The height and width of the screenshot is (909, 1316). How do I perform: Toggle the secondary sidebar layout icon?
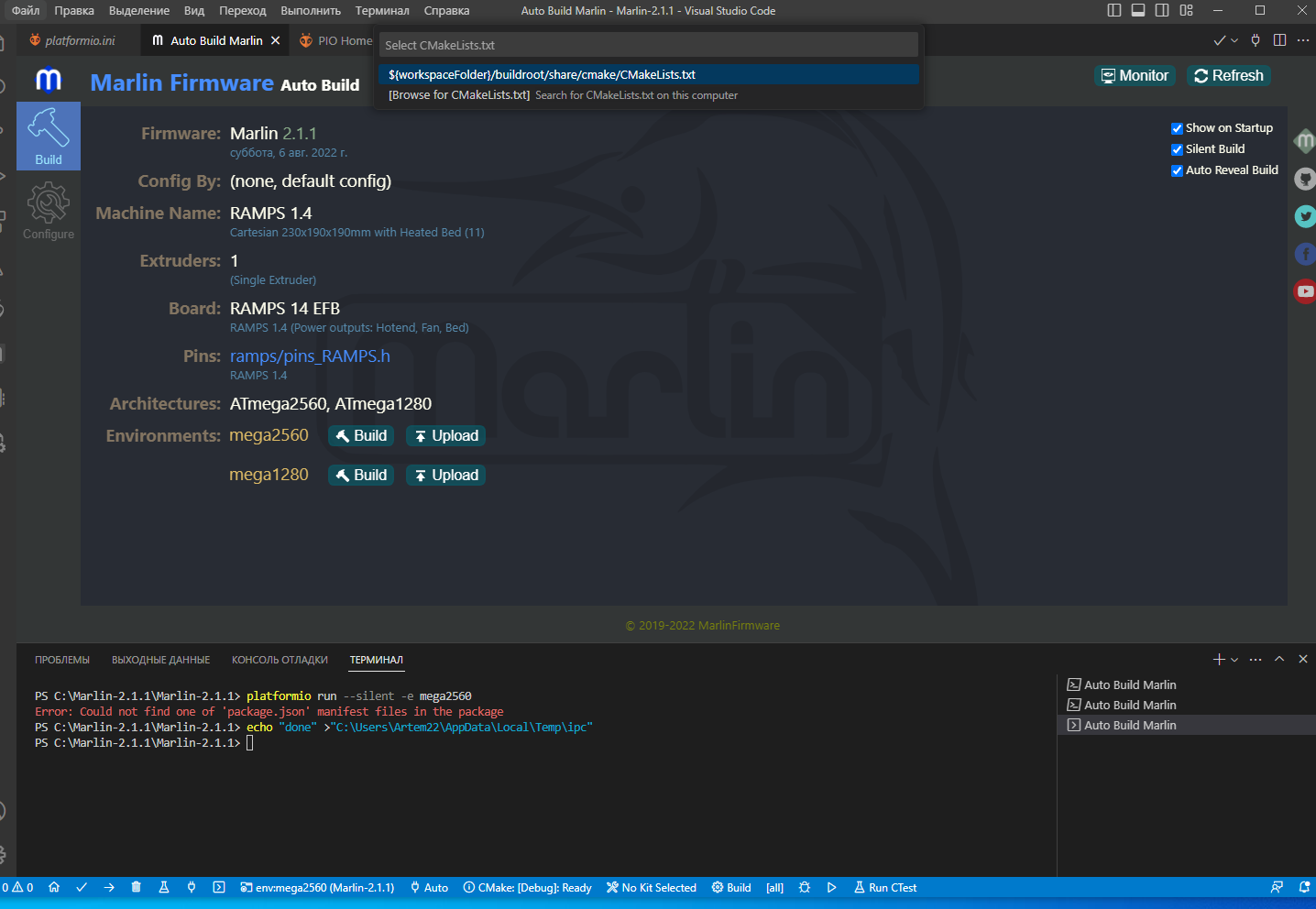coord(1162,10)
